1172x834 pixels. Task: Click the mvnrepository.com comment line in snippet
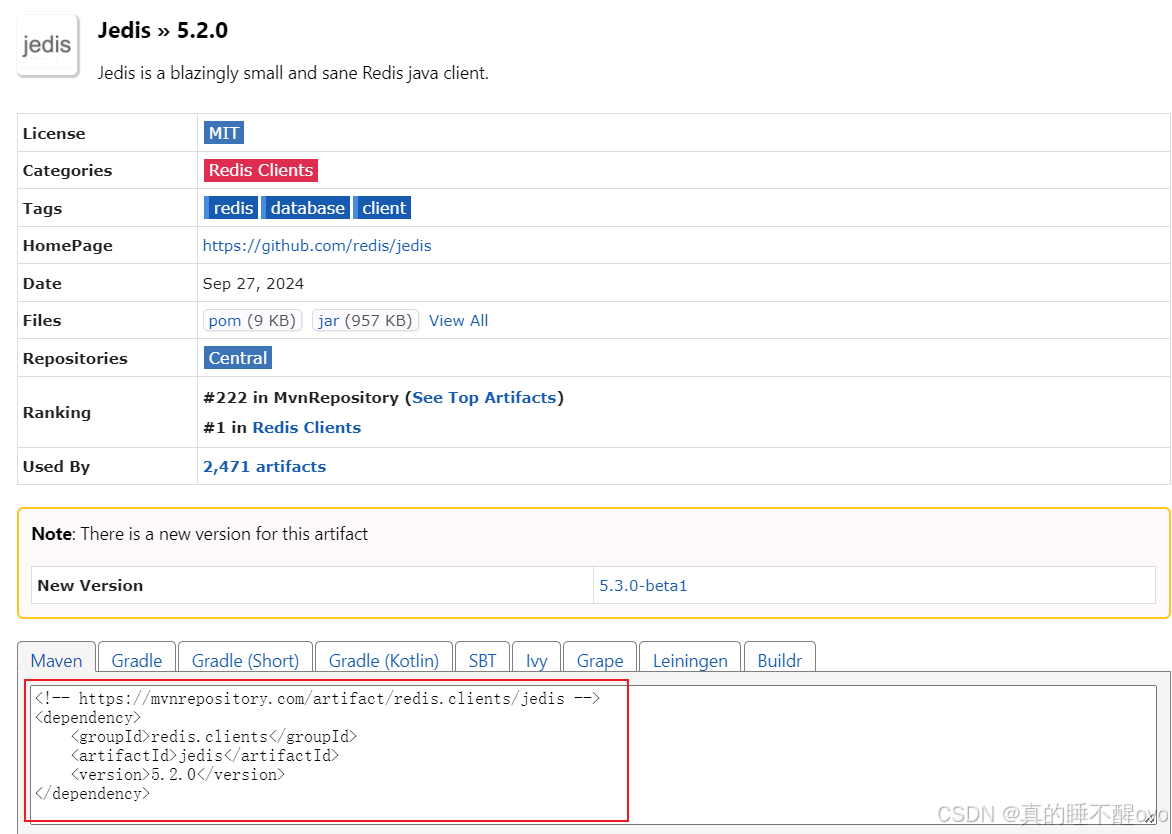pyautogui.click(x=317, y=699)
